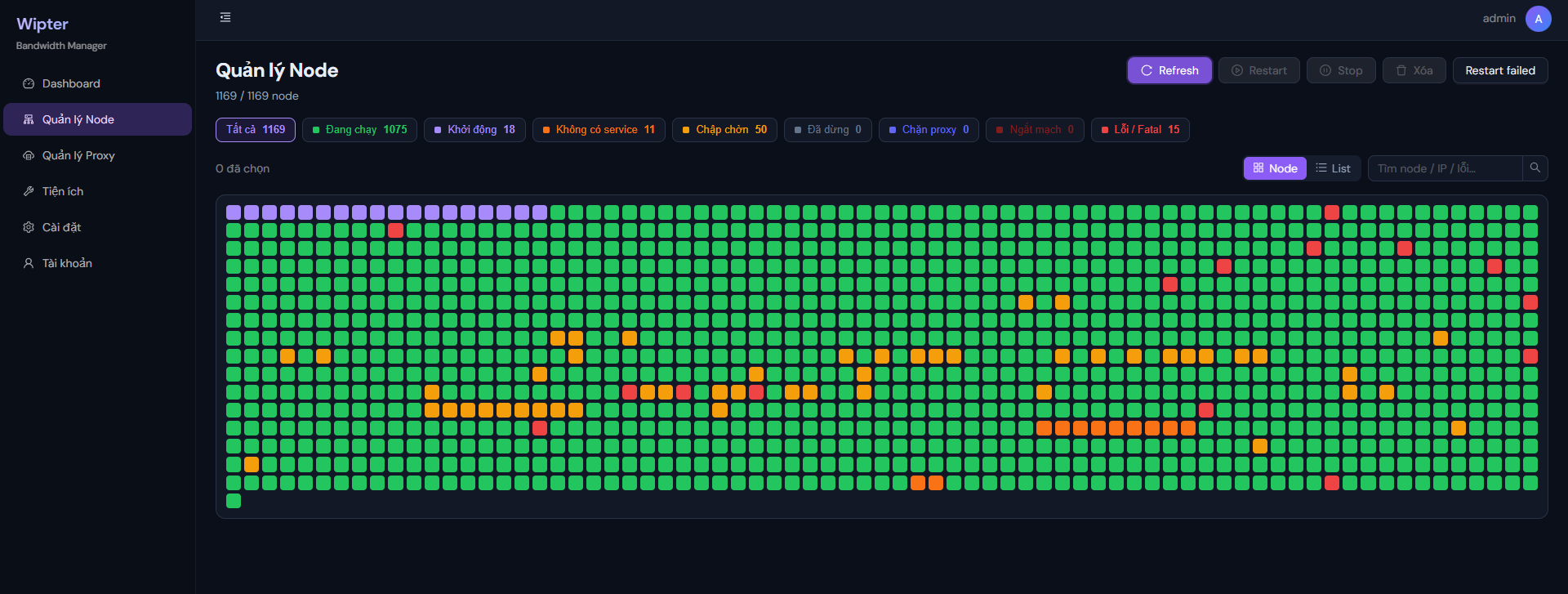1568x594 pixels.
Task: Collapse the sidebar using the menu fold icon
Action: 225,17
